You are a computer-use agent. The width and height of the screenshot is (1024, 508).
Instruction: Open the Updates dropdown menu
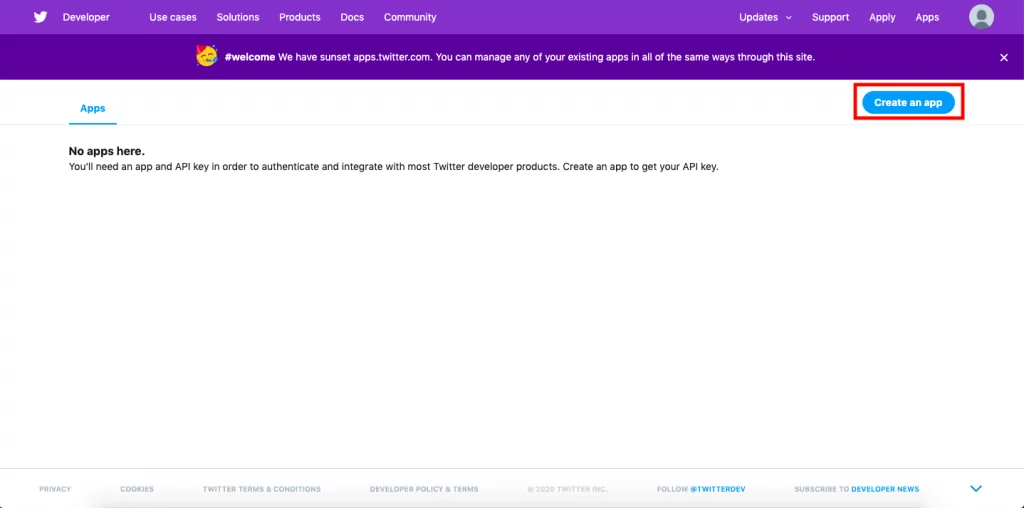[x=765, y=18]
